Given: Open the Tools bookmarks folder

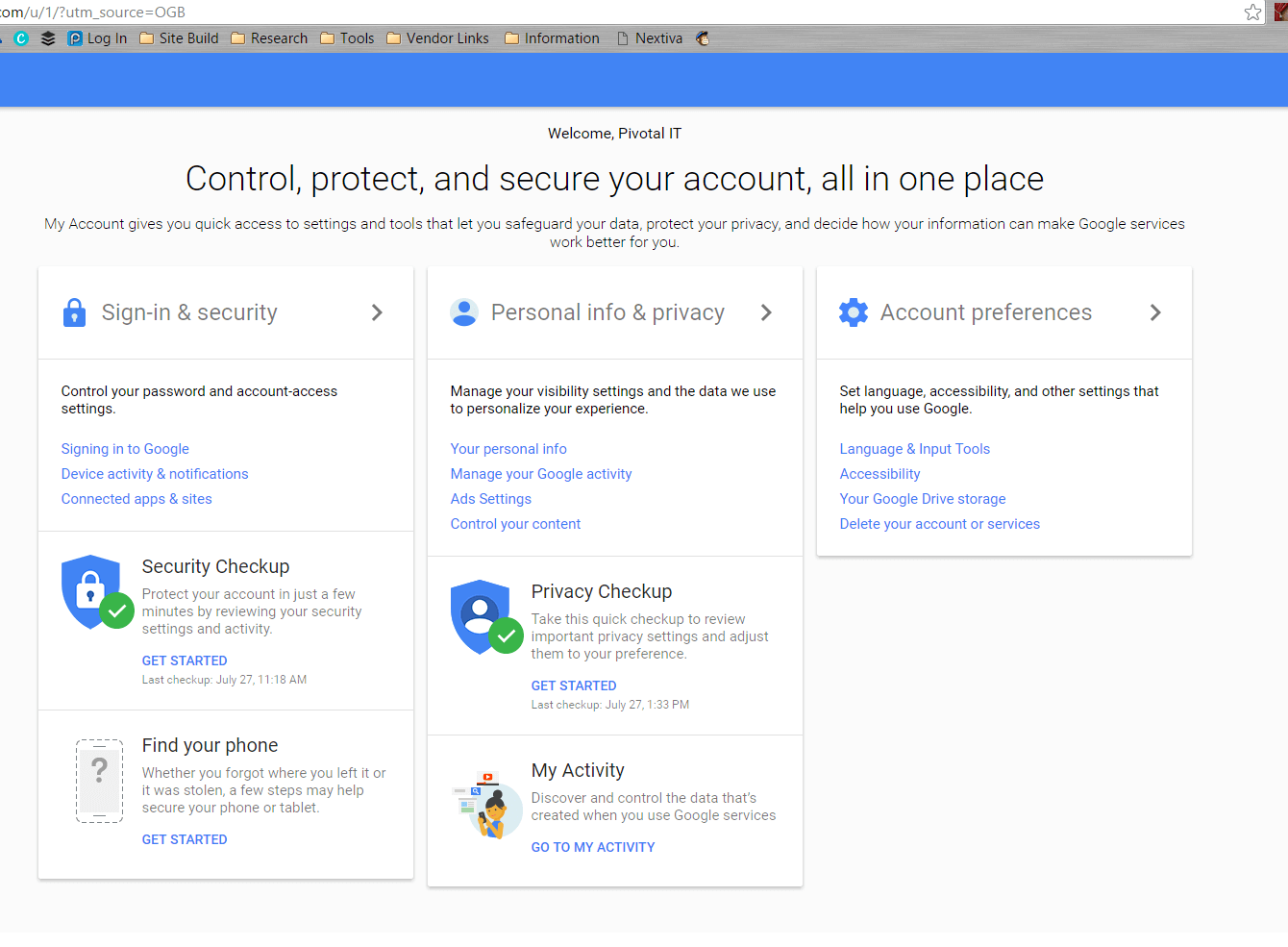Looking at the screenshot, I should tap(347, 38).
